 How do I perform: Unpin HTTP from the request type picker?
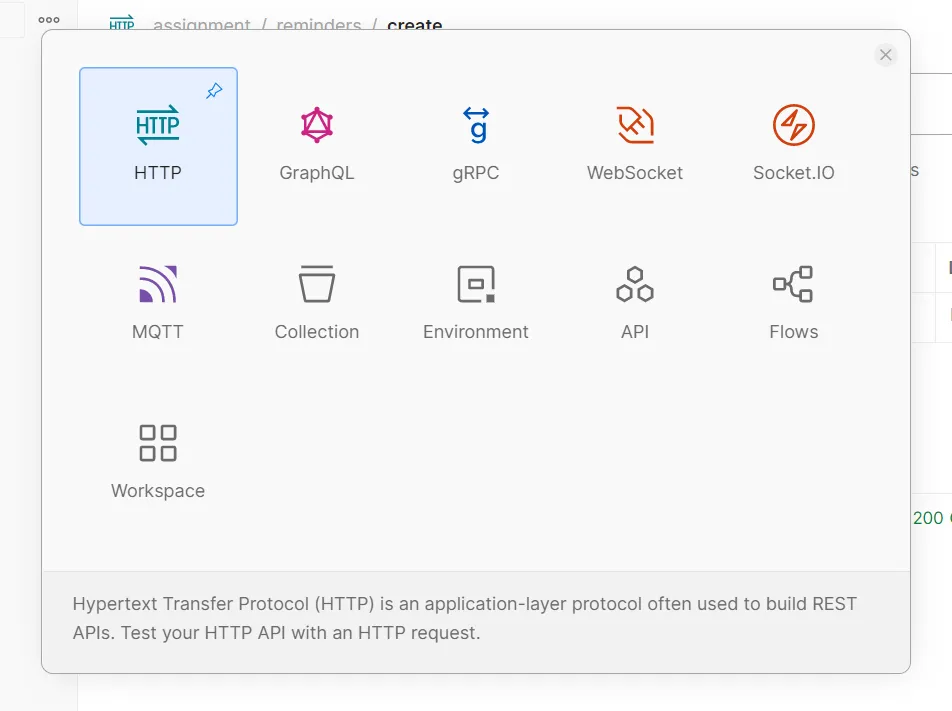[213, 90]
